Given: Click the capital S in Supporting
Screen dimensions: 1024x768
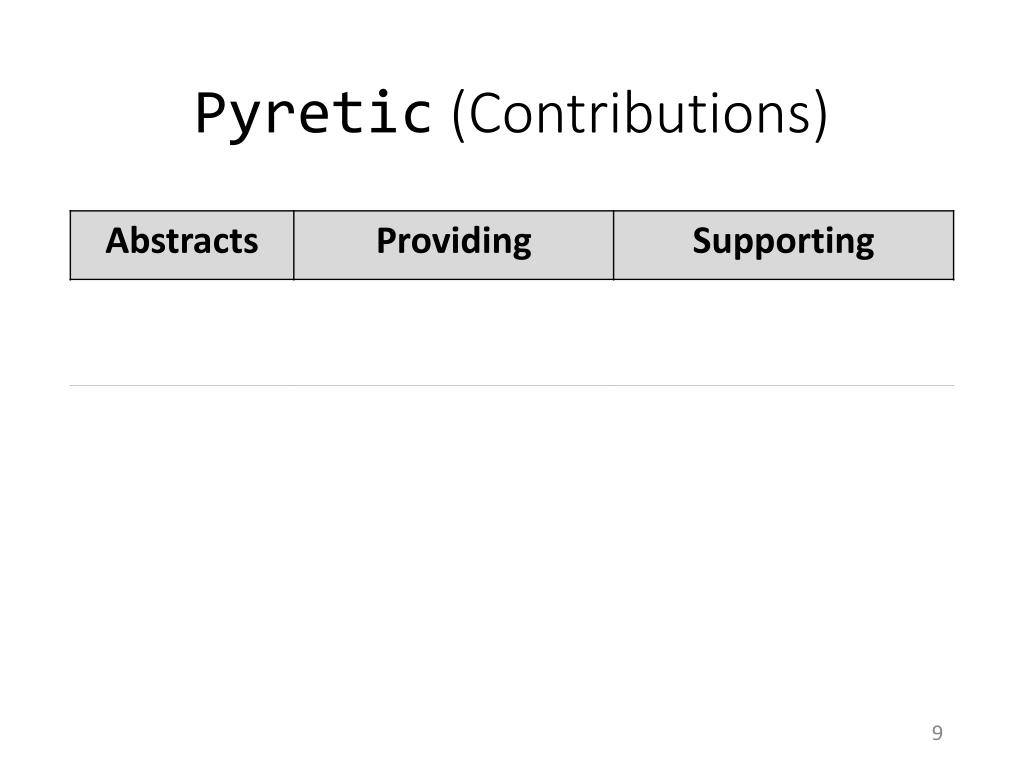Looking at the screenshot, I should click(x=703, y=240).
